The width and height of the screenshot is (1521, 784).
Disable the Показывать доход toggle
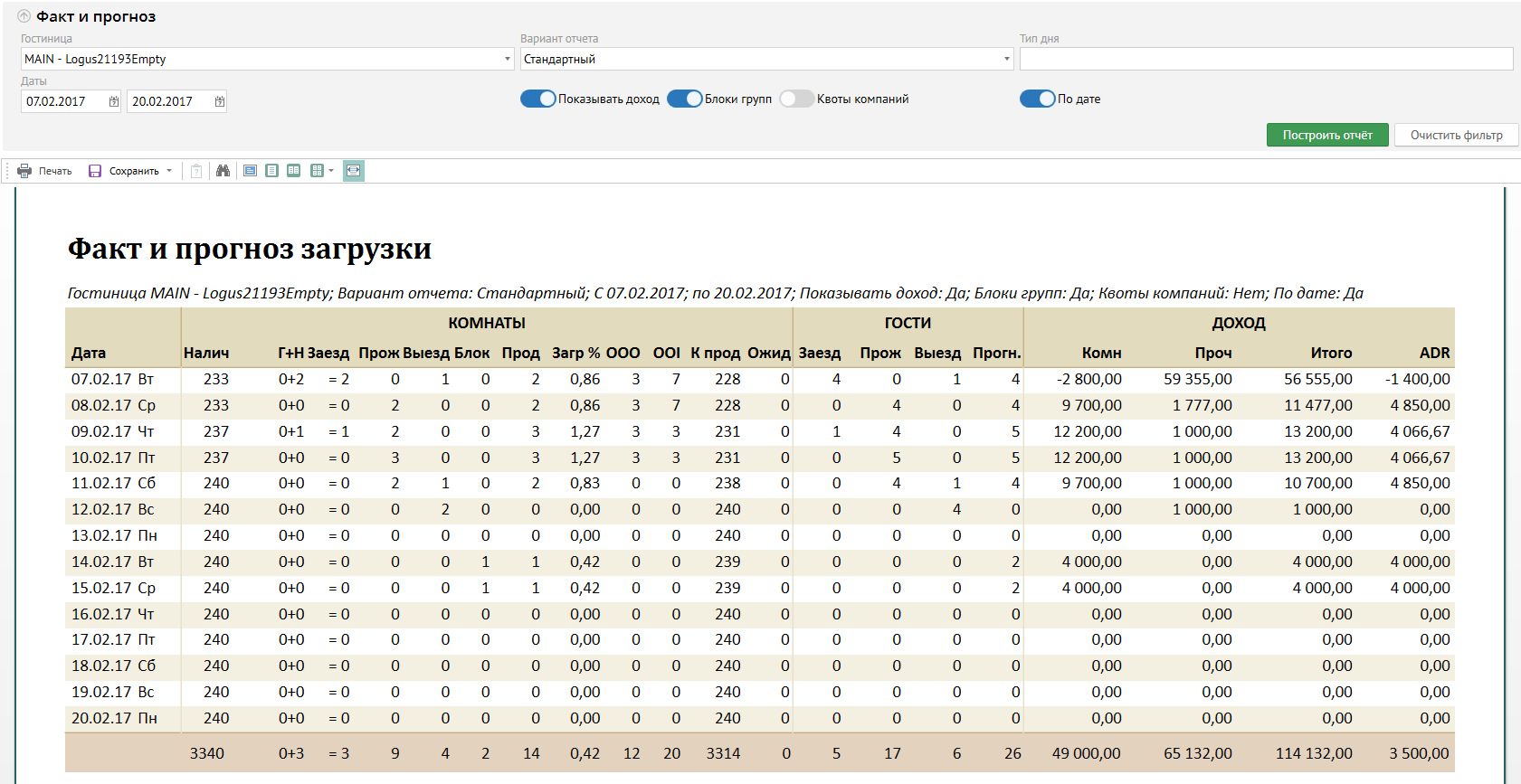coord(537,99)
